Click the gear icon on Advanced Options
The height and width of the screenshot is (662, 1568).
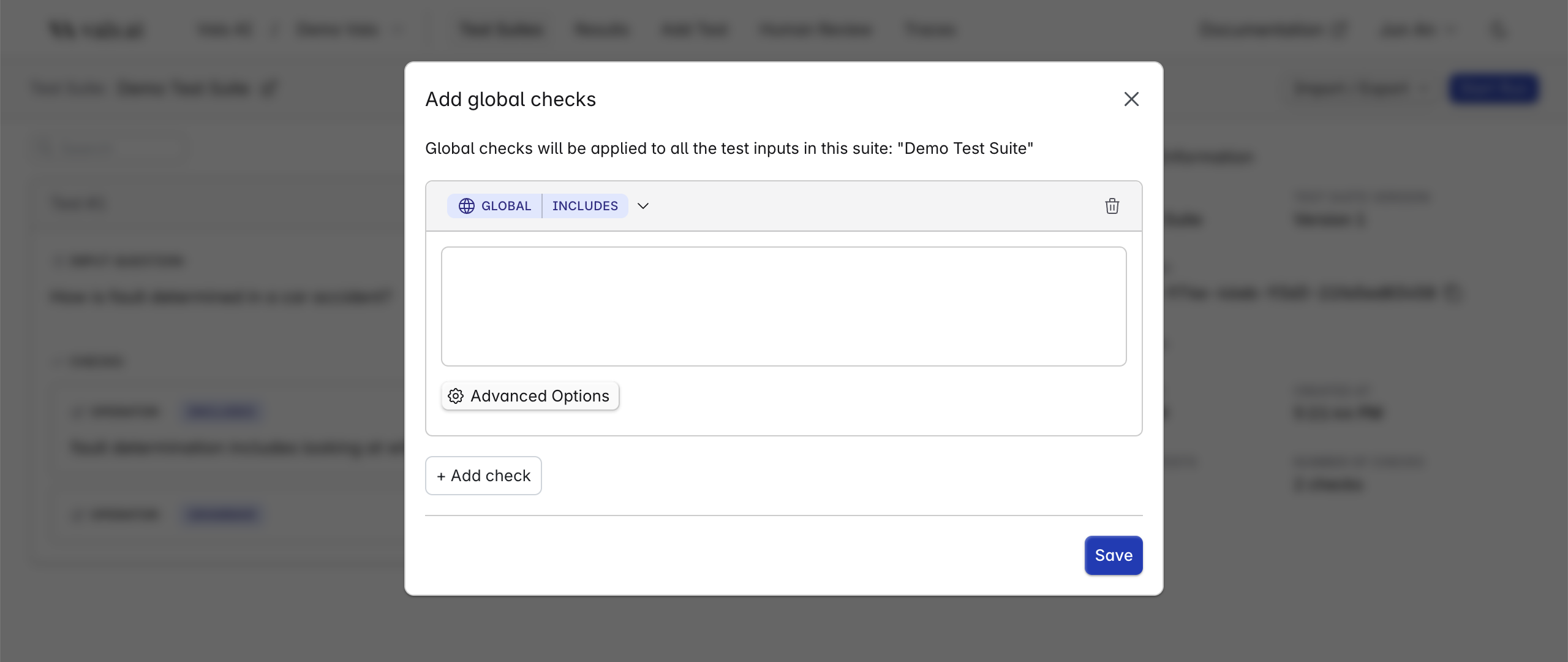[456, 396]
